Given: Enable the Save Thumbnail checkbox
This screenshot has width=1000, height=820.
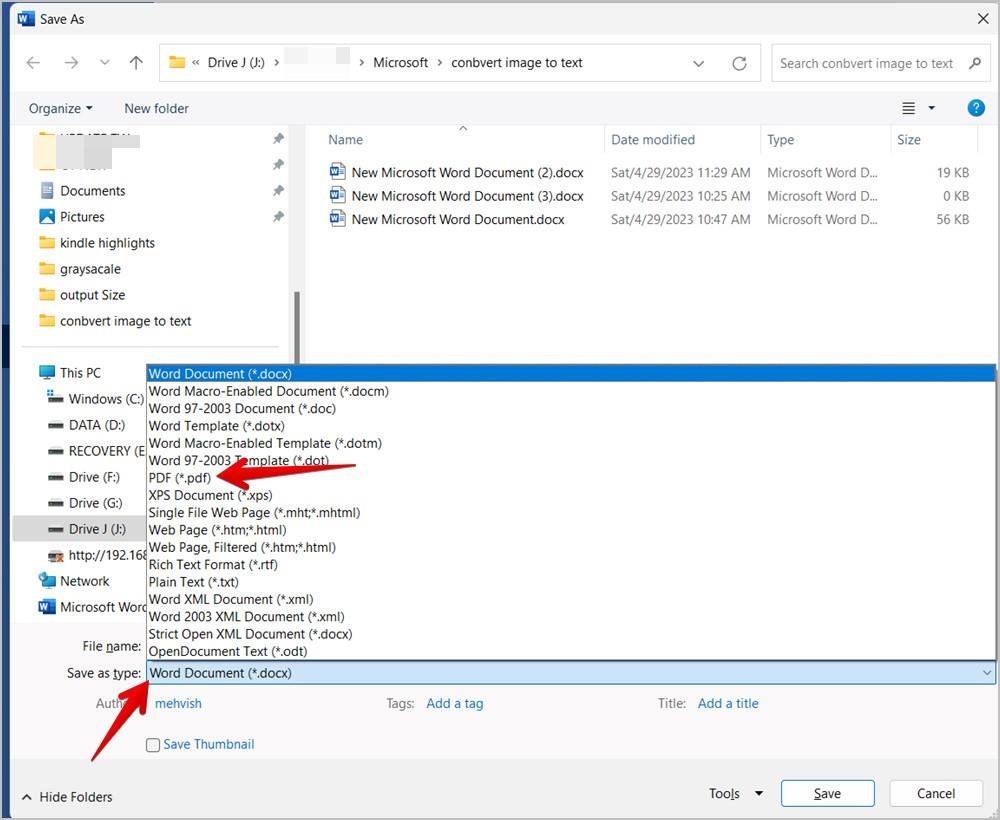Looking at the screenshot, I should tap(153, 745).
